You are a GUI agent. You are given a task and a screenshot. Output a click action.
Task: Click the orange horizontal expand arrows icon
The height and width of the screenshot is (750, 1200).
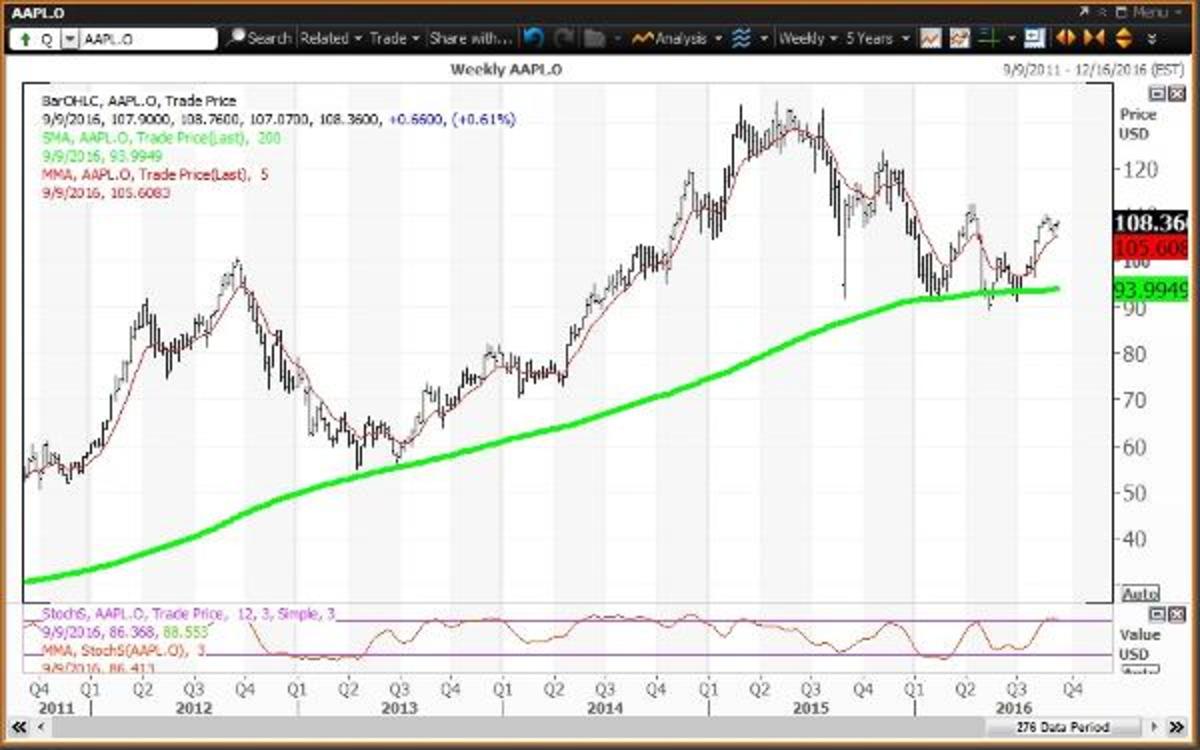[x=1065, y=39]
